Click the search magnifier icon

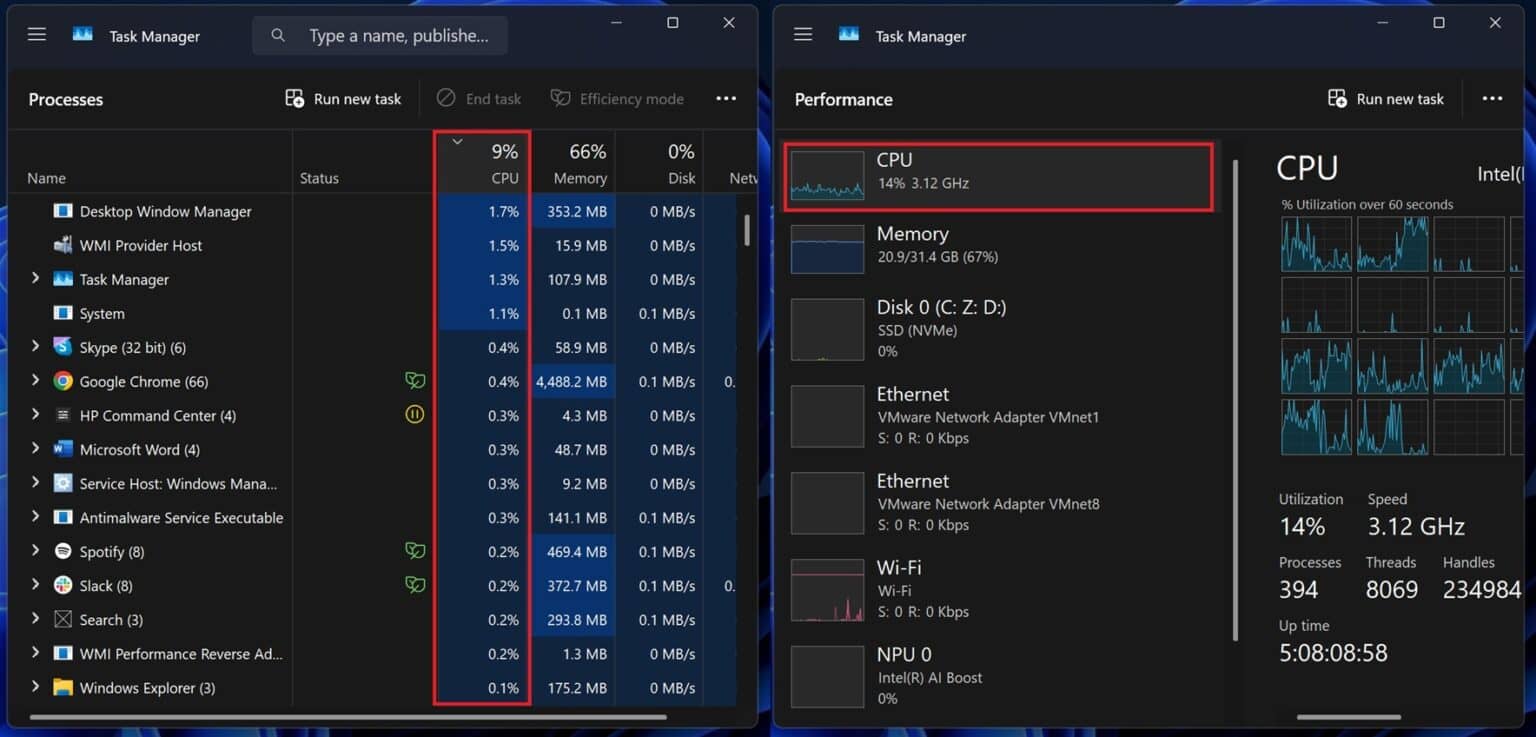(x=279, y=35)
